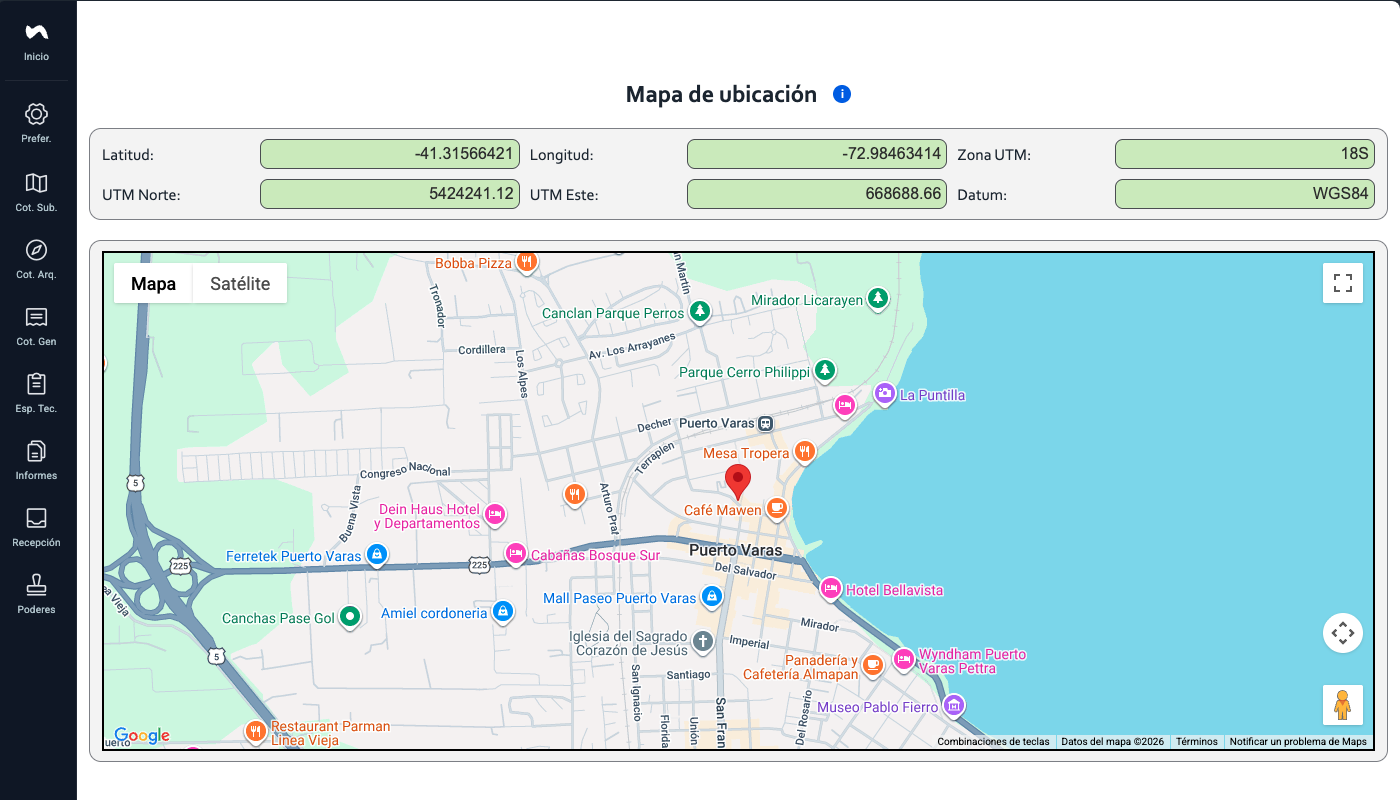
Task: Click the Datum WGS84 field
Action: (x=1245, y=194)
